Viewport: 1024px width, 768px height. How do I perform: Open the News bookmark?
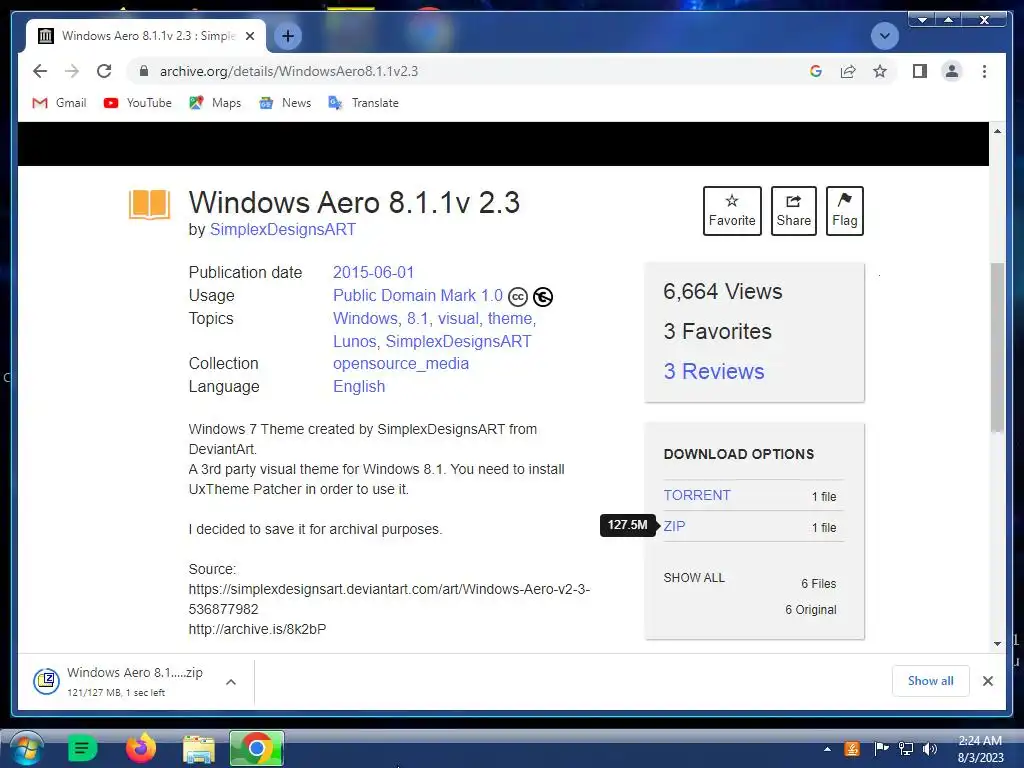pos(285,103)
